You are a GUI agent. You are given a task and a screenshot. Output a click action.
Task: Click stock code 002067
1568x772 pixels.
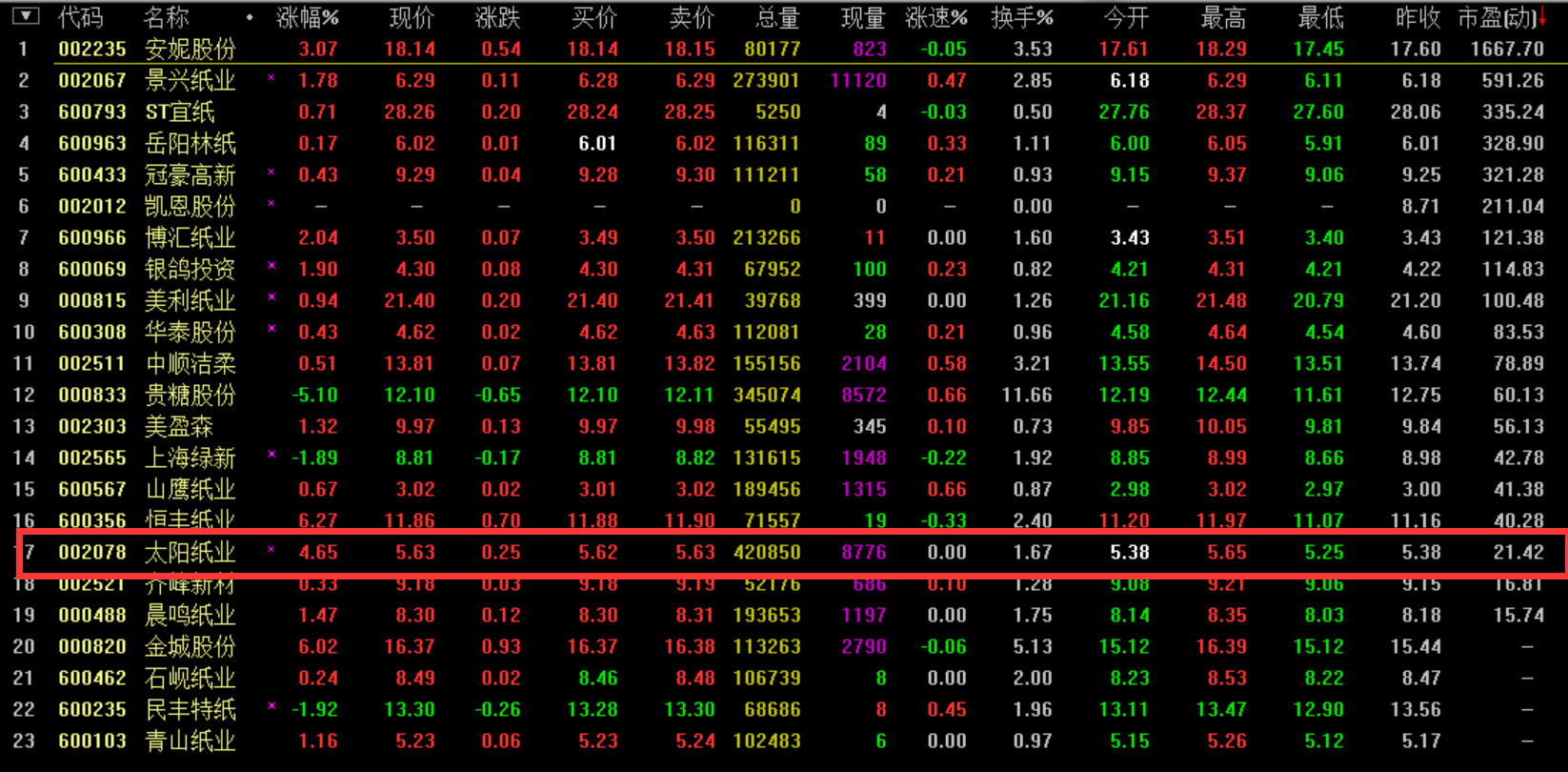92,80
